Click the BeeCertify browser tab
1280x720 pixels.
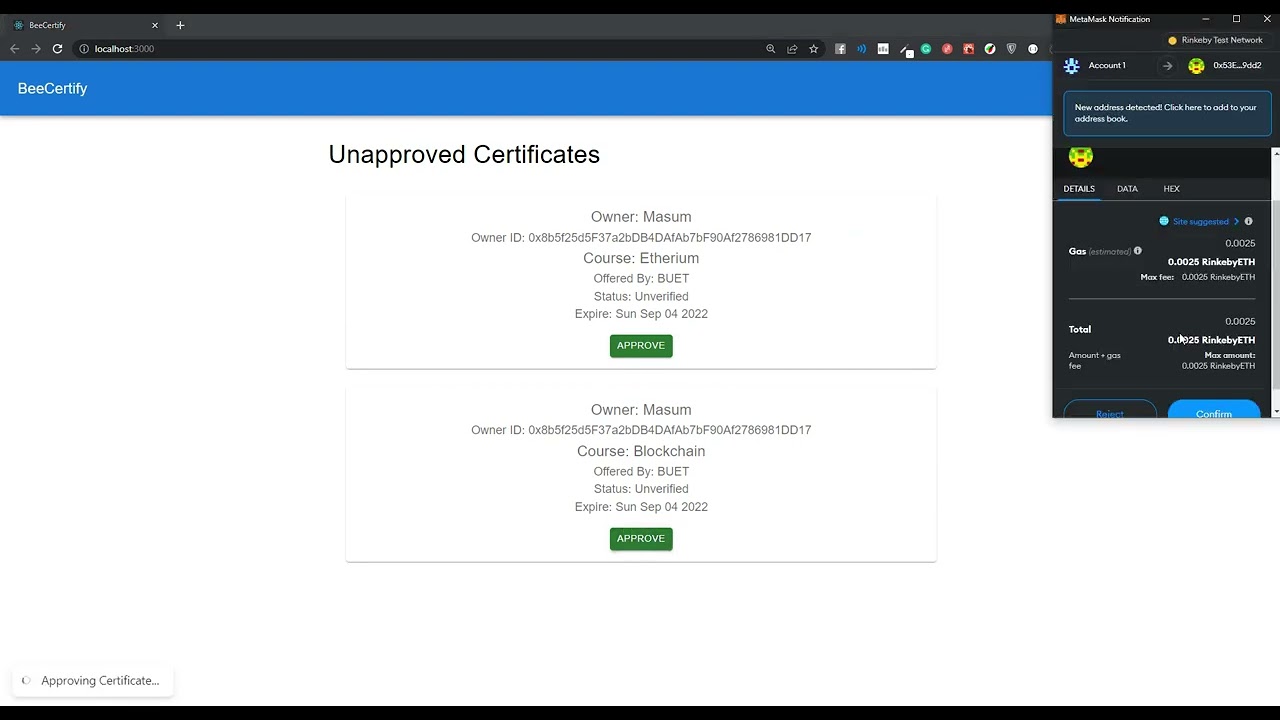coord(85,25)
